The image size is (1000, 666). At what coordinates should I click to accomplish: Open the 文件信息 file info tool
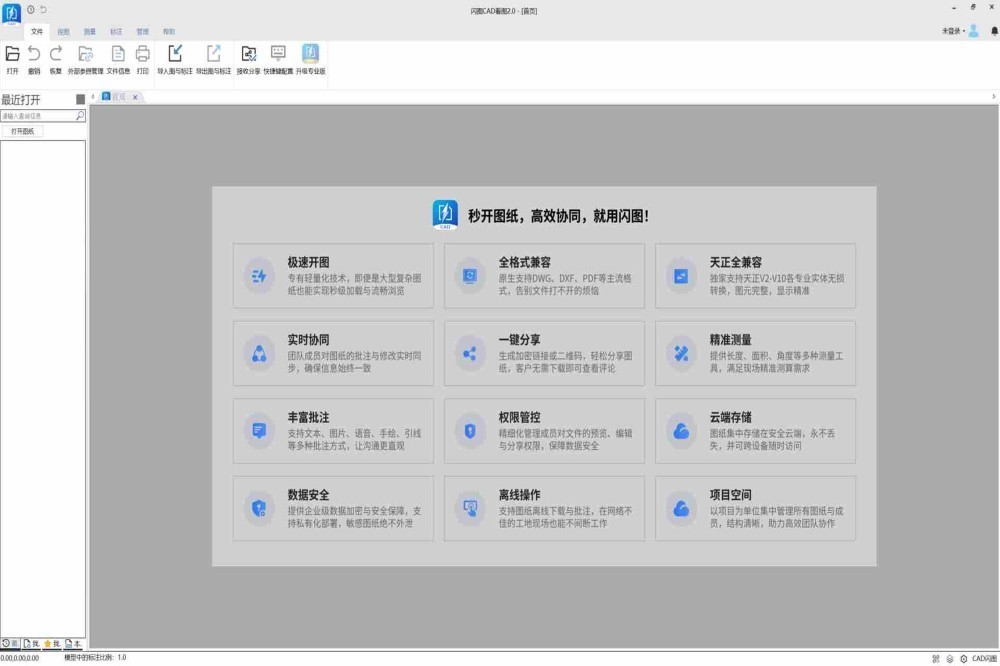(118, 59)
